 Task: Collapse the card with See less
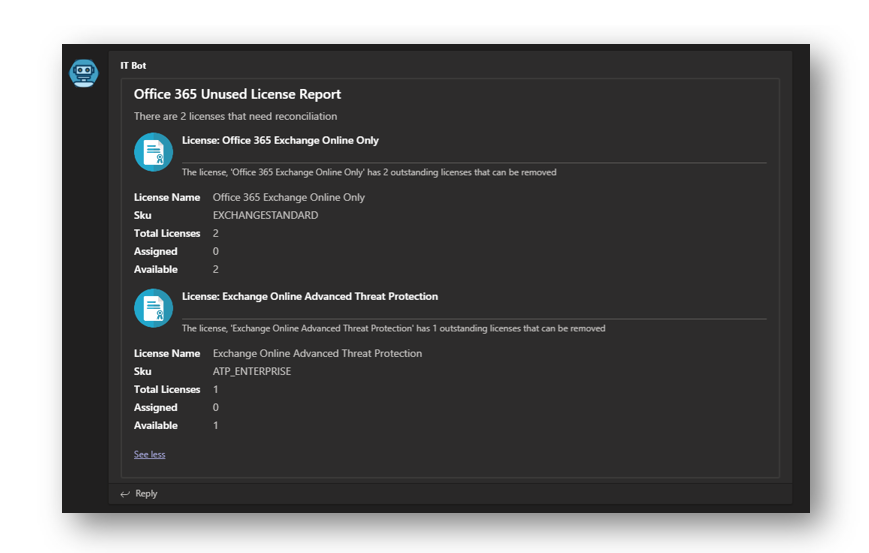coord(150,454)
